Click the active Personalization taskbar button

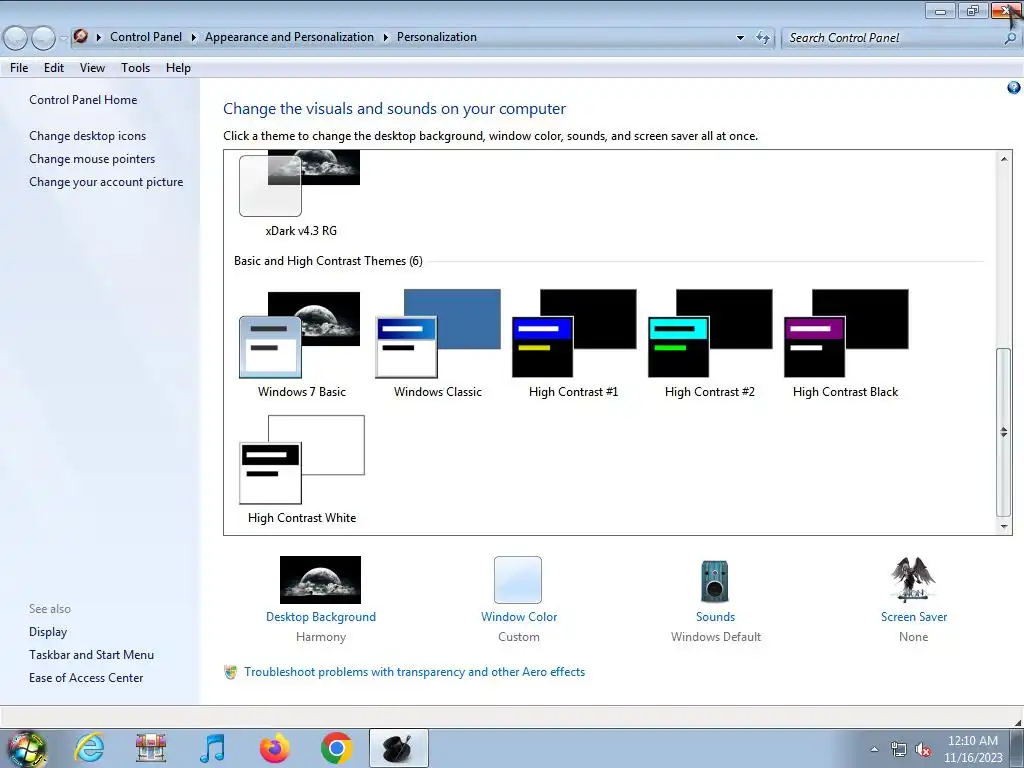pos(398,748)
